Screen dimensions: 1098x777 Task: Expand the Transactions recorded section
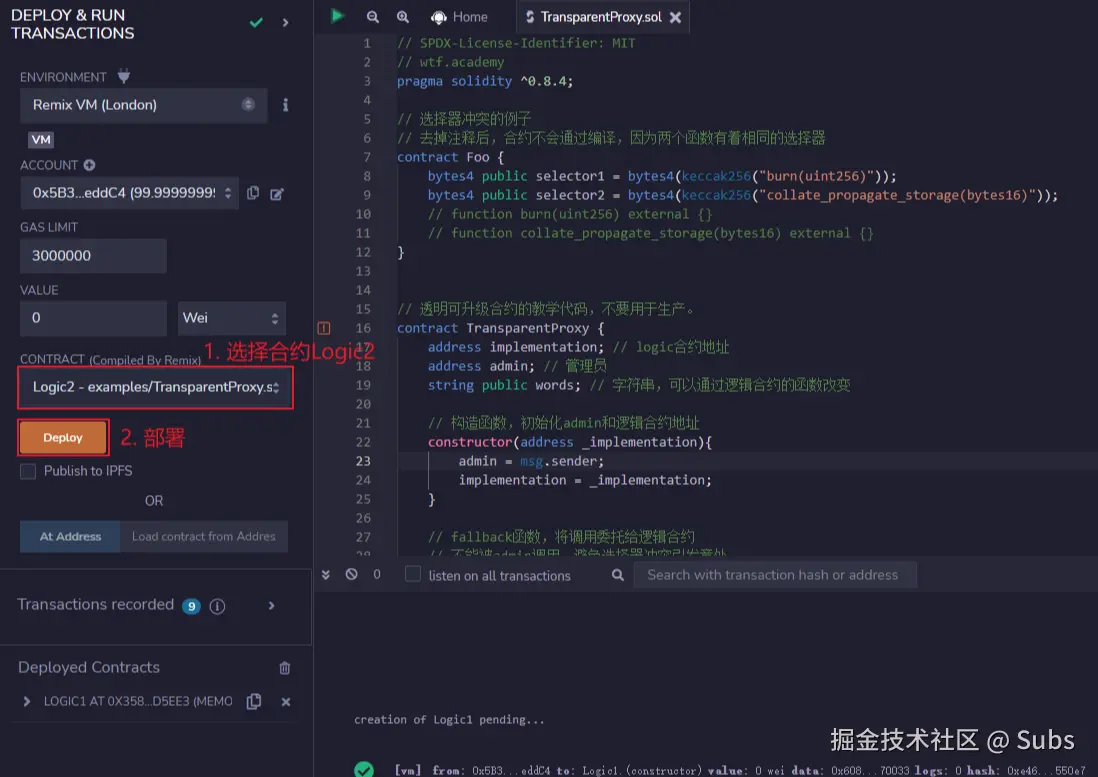click(x=272, y=606)
